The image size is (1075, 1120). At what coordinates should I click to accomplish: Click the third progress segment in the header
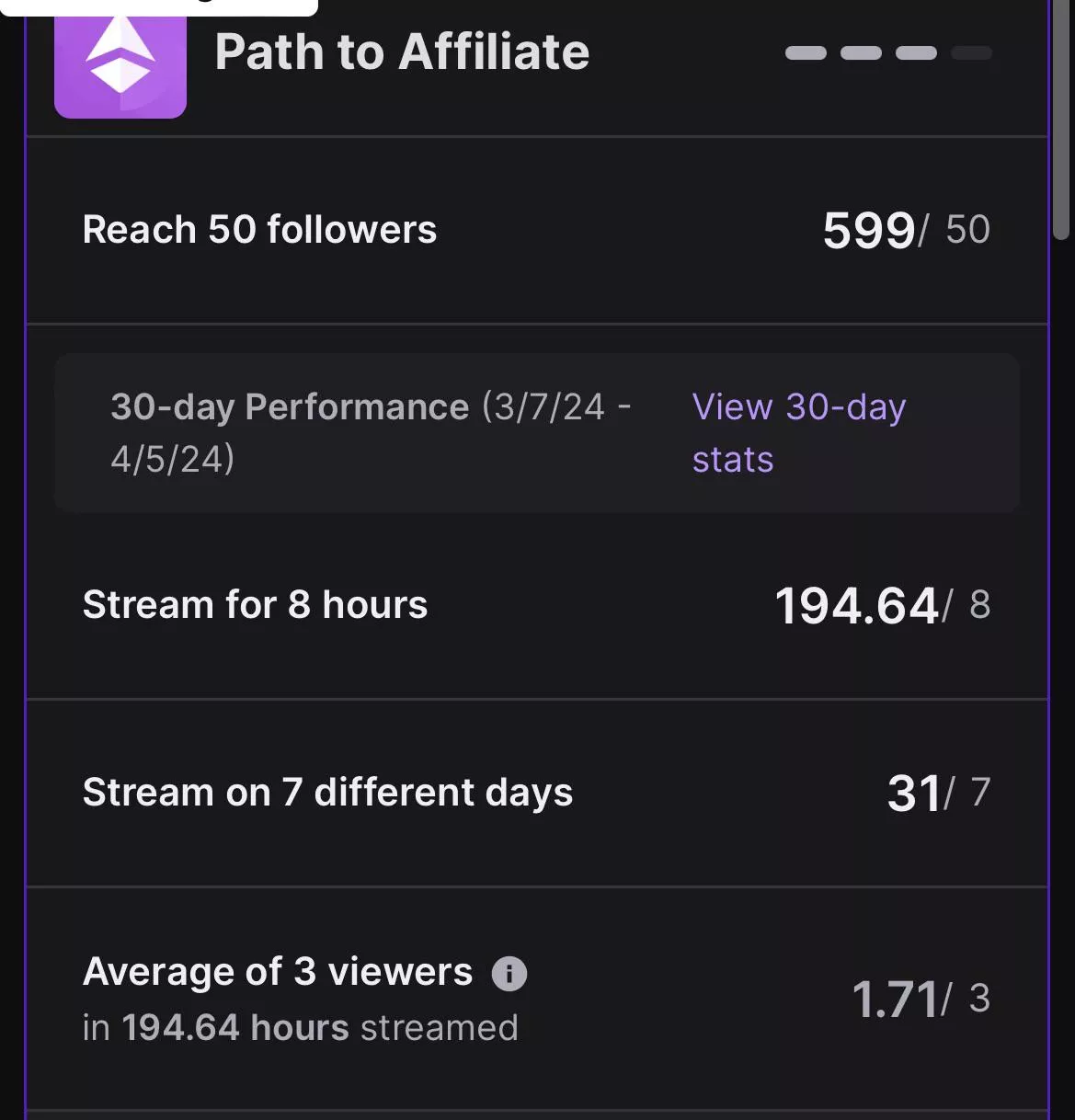click(916, 53)
